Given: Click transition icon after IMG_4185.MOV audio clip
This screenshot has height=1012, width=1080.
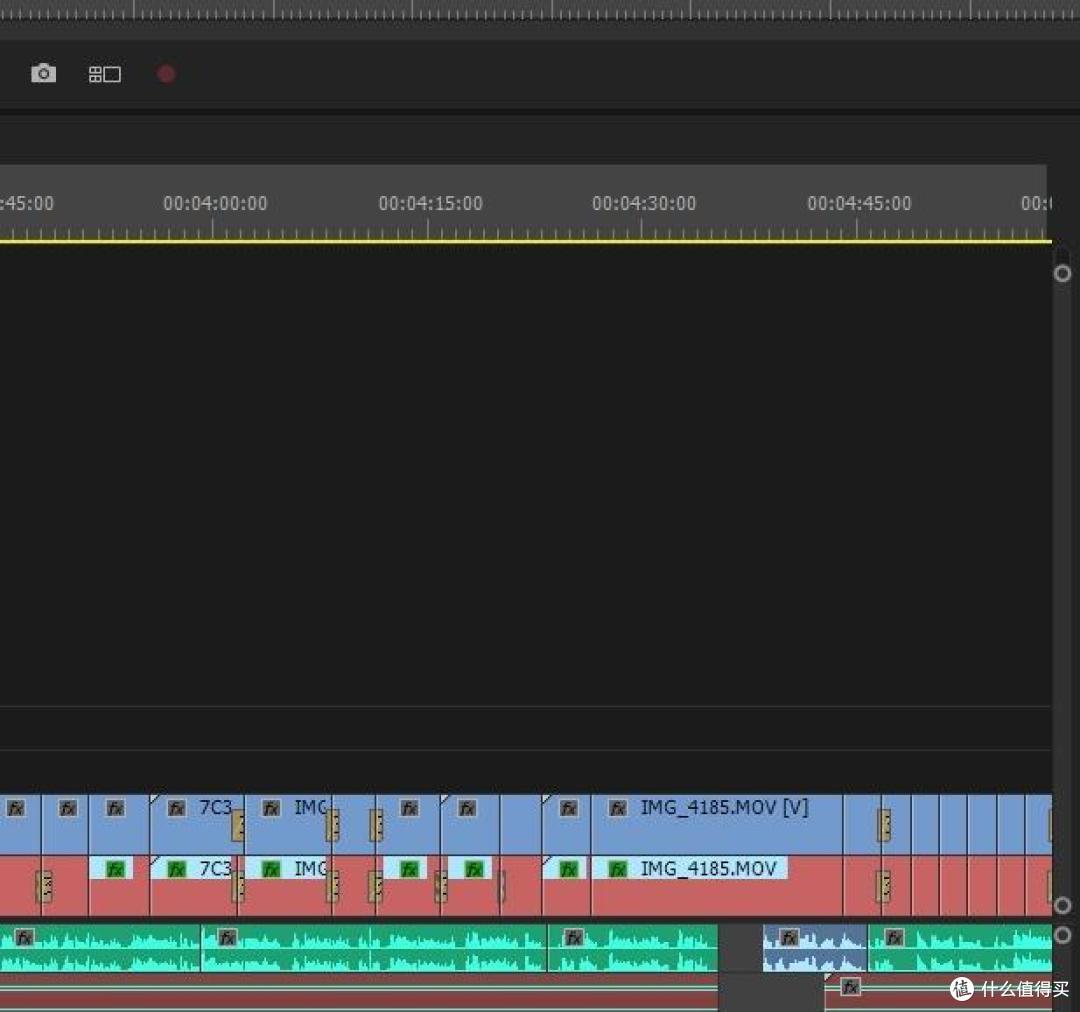Looking at the screenshot, I should pos(884,886).
